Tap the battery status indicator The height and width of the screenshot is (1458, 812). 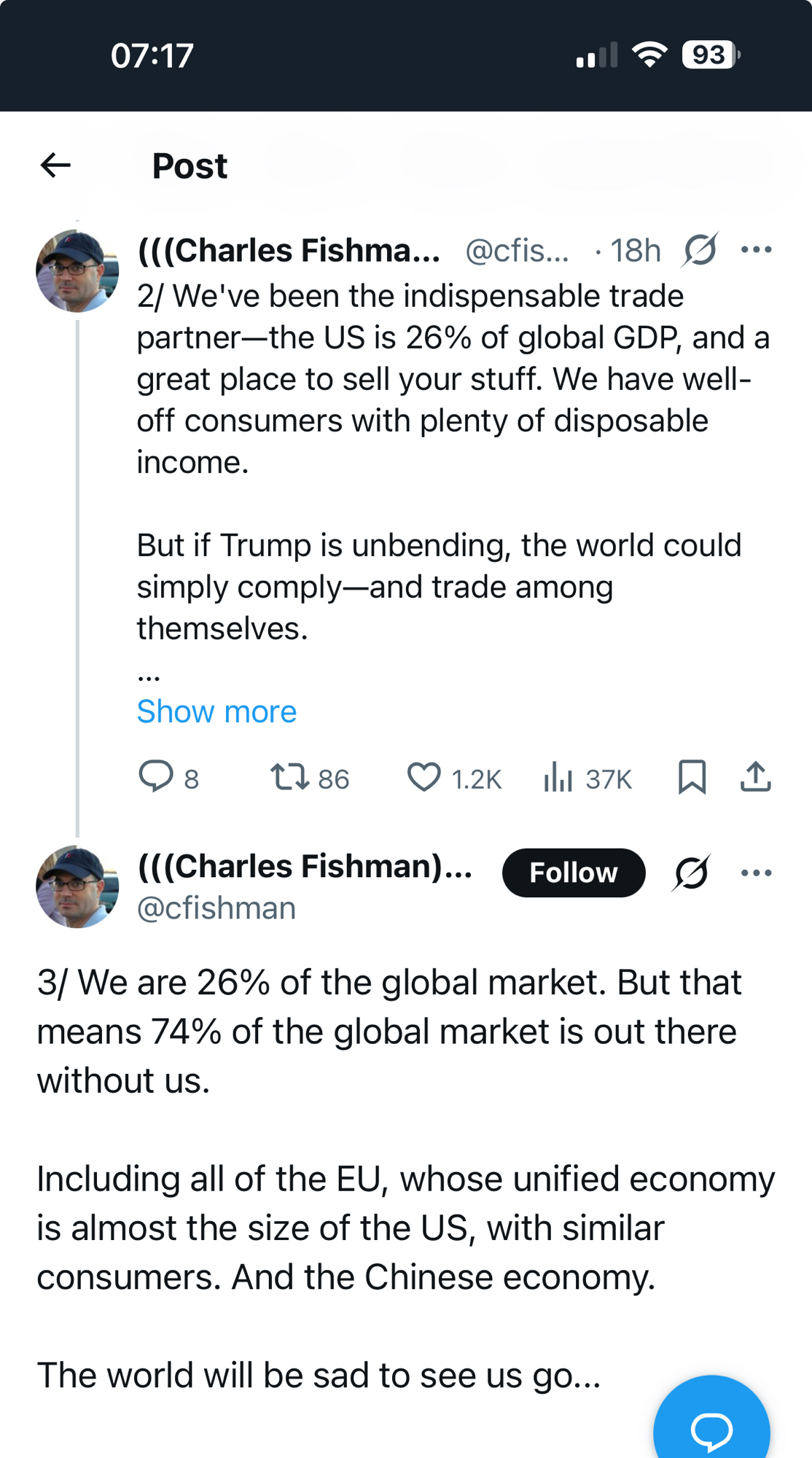(710, 55)
